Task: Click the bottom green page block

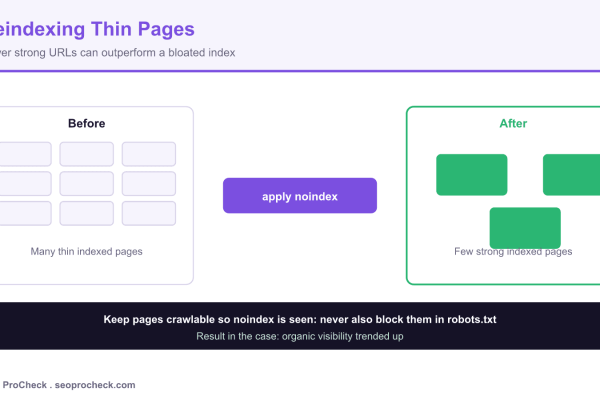Action: pos(525,228)
